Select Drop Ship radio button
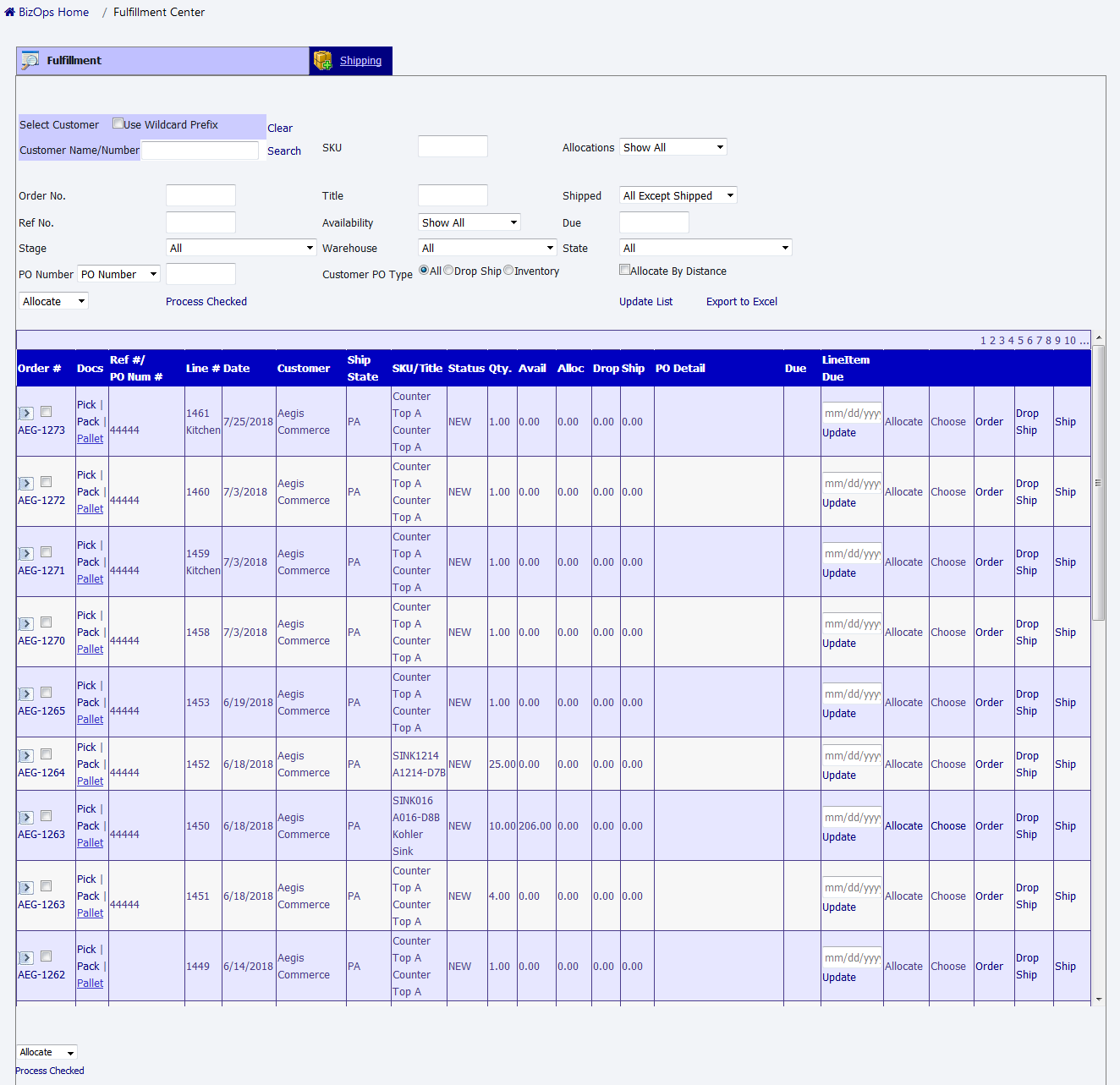 point(448,271)
